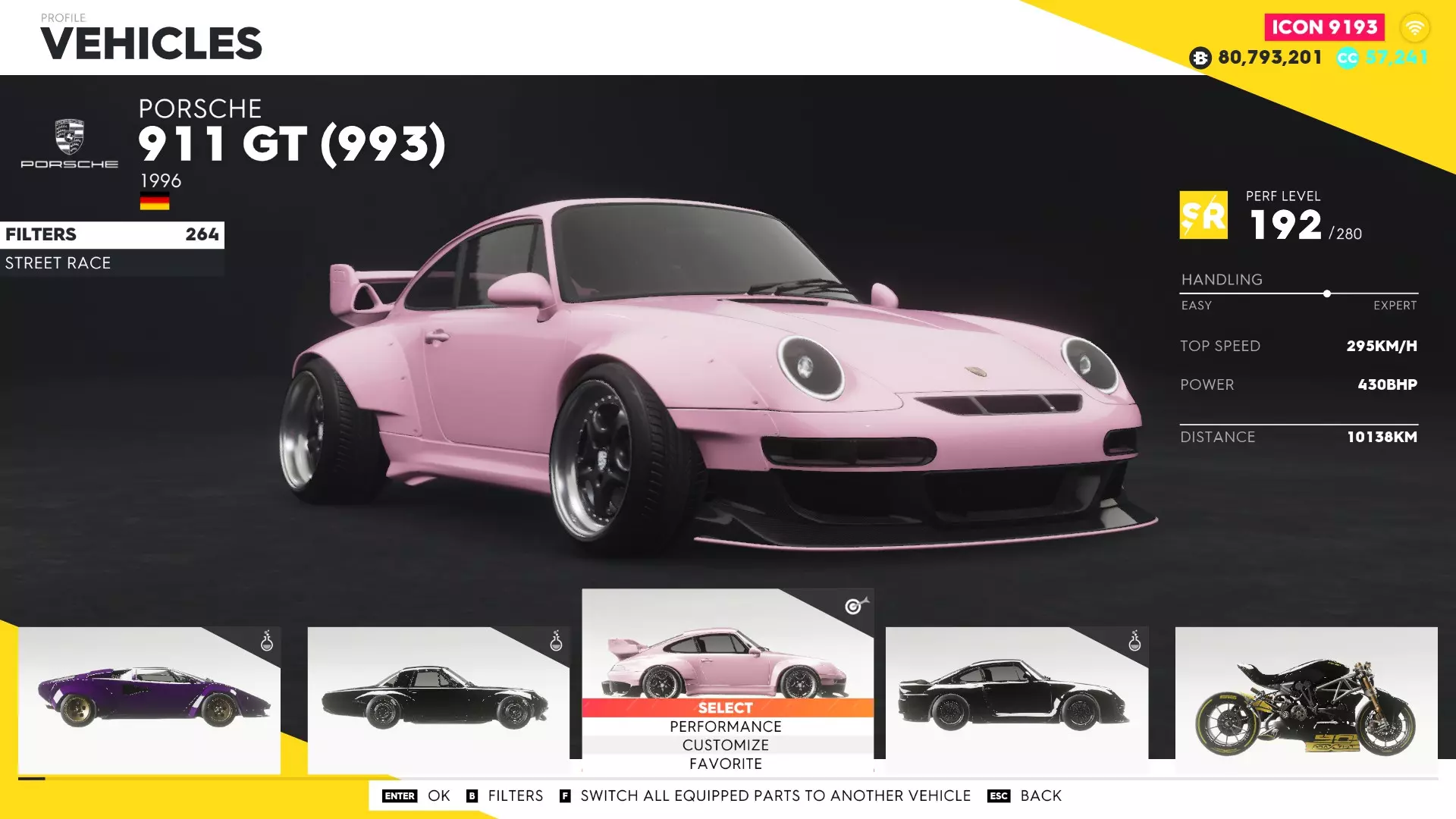Toggle FAVORITE for the 911 GT

(x=726, y=764)
